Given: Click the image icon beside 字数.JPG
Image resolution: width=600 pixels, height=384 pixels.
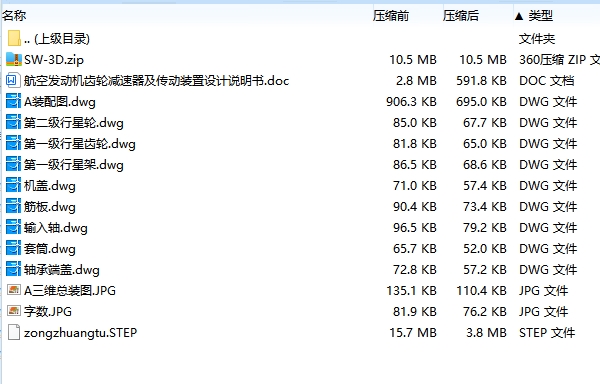Looking at the screenshot, I should click(x=14, y=311).
